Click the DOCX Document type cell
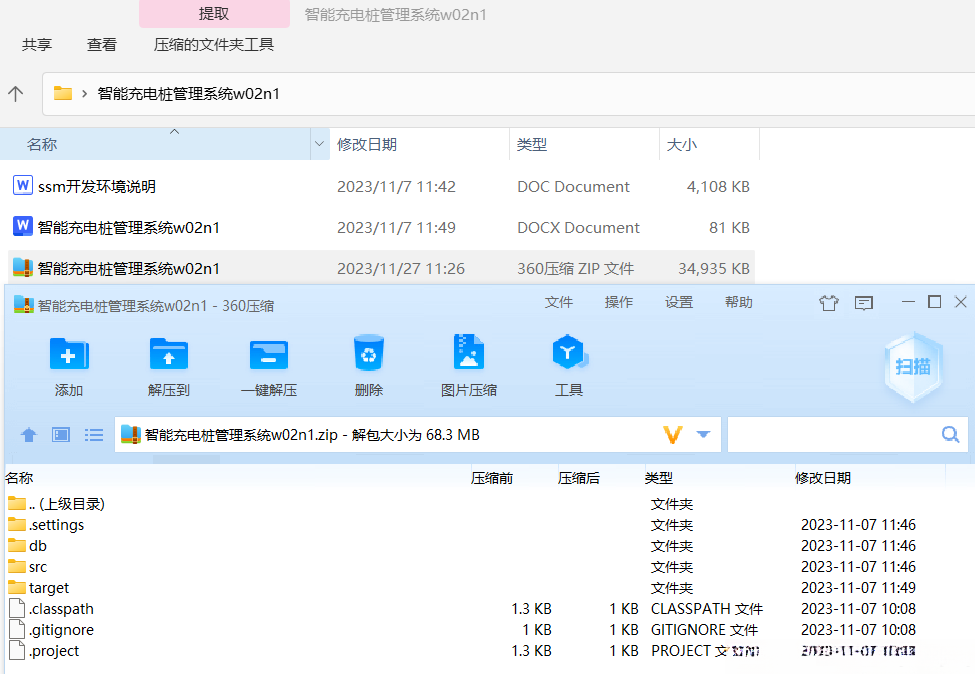The height and width of the screenshot is (674, 975). click(578, 228)
